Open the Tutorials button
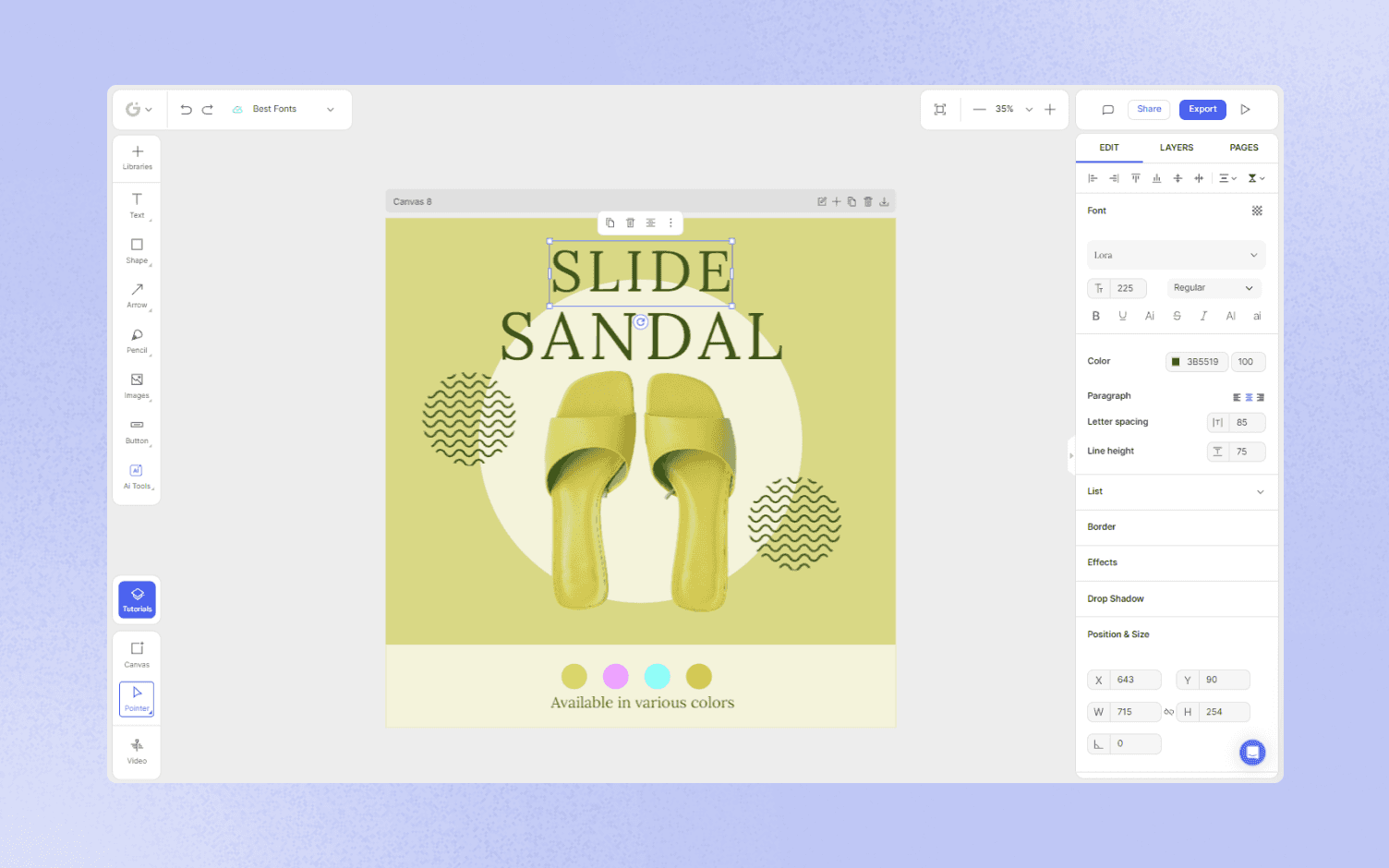1389x868 pixels. tap(137, 599)
